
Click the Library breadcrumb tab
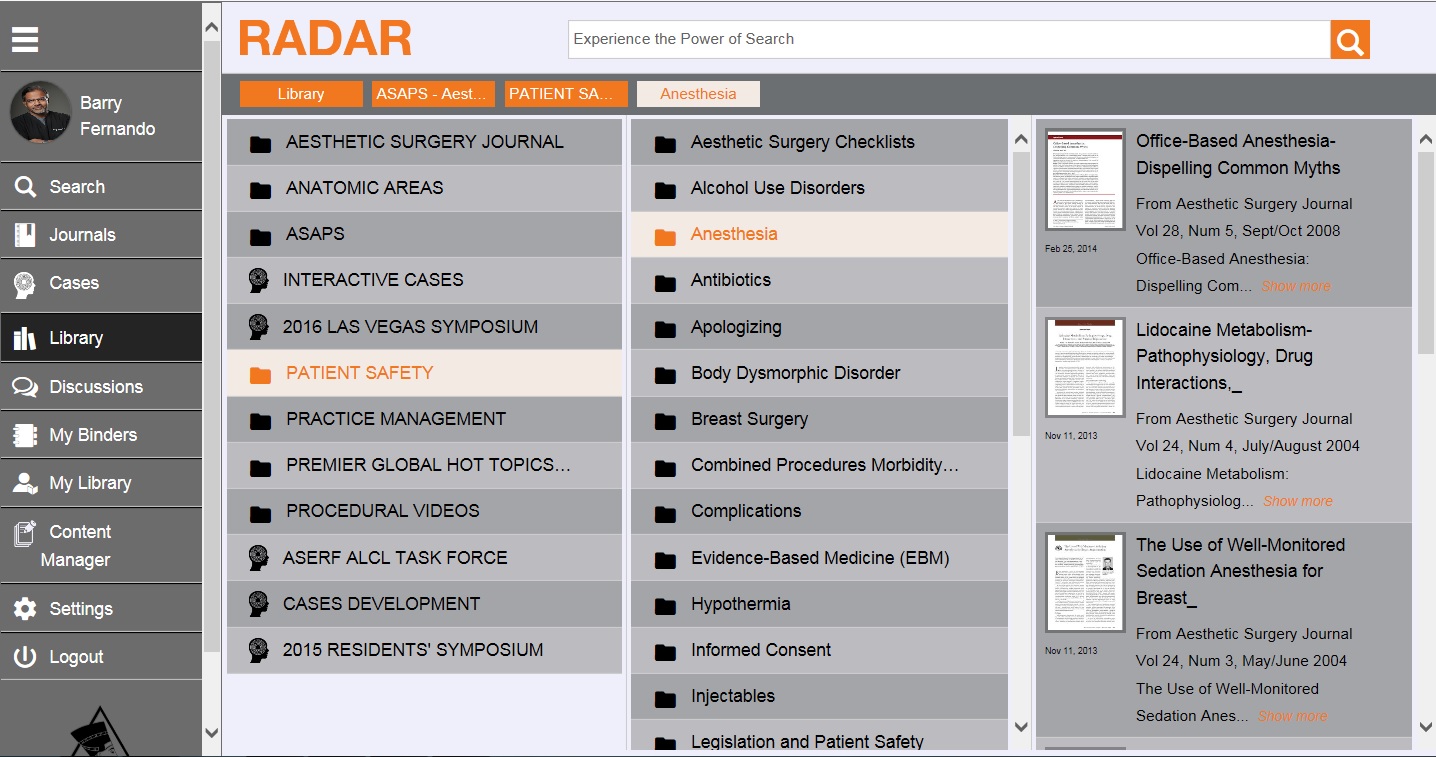tap(301, 94)
